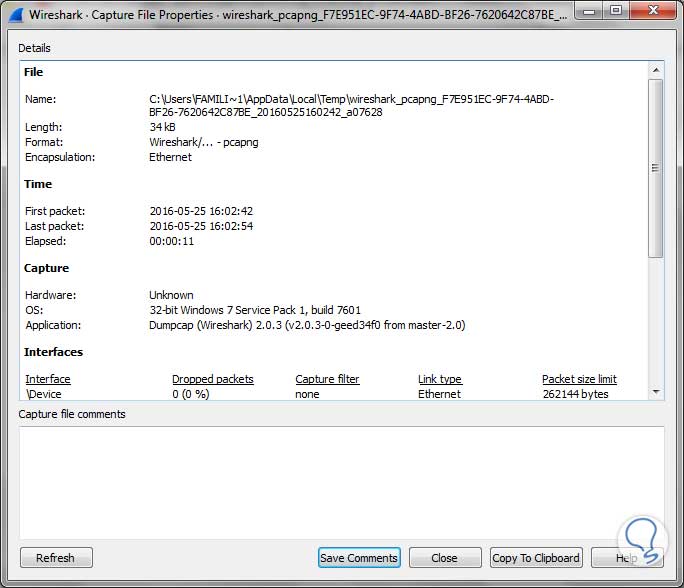Select the Capture filter column header
The width and height of the screenshot is (684, 588).
tap(327, 379)
